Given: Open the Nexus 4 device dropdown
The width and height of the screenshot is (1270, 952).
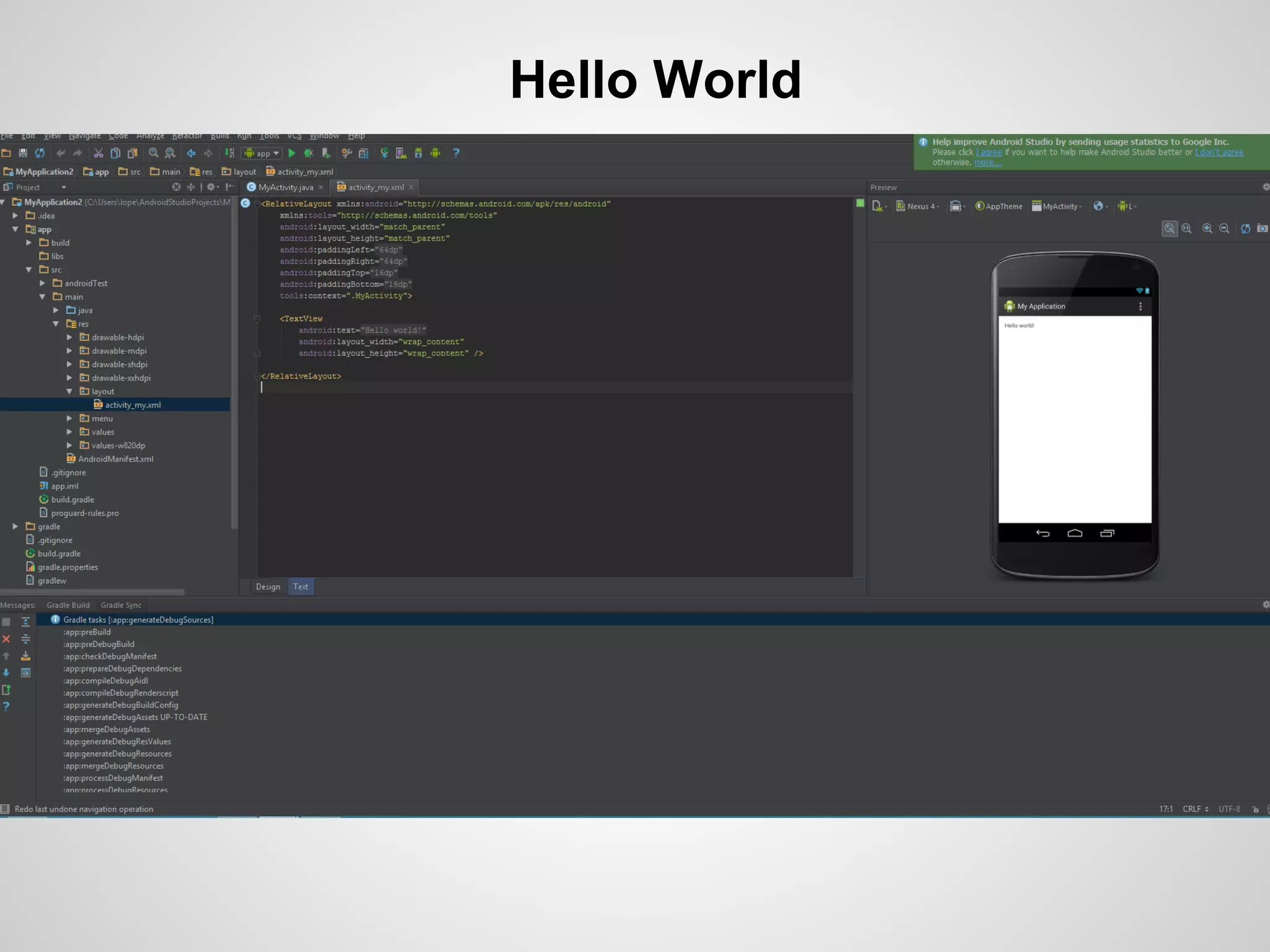Looking at the screenshot, I should click(x=918, y=206).
